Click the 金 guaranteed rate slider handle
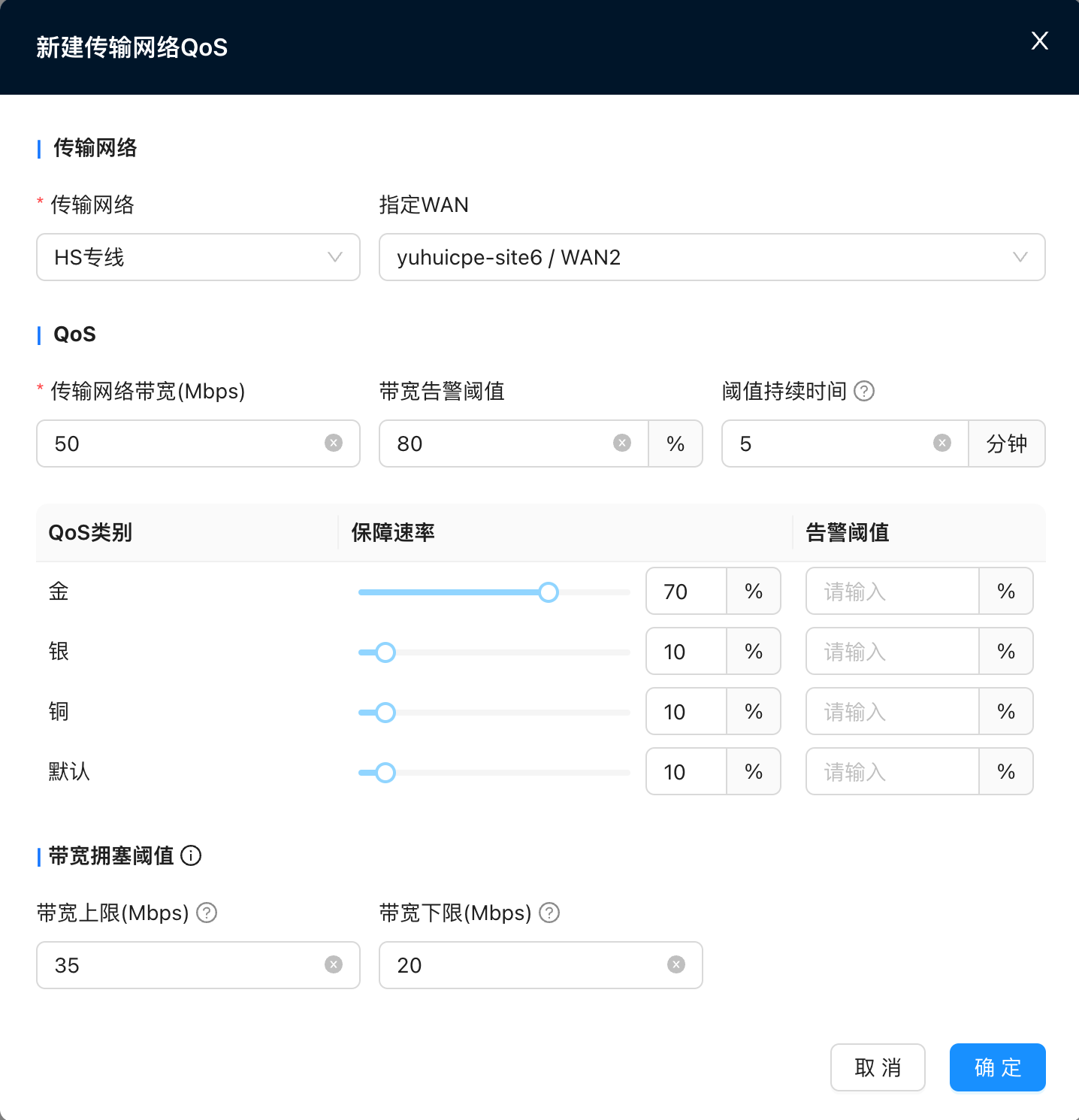 pos(549,592)
